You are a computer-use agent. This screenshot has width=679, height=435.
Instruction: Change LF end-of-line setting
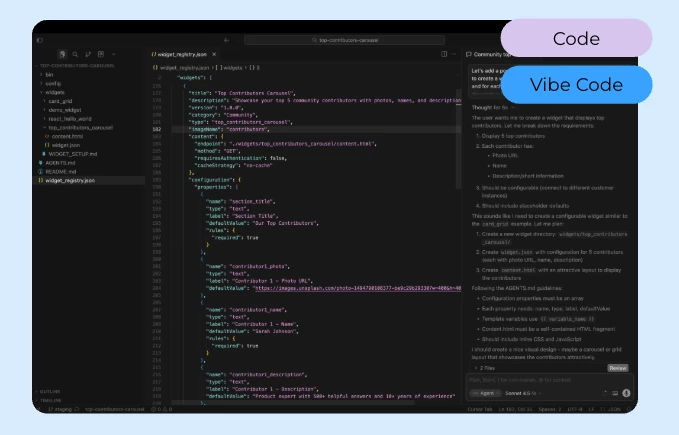click(592, 409)
